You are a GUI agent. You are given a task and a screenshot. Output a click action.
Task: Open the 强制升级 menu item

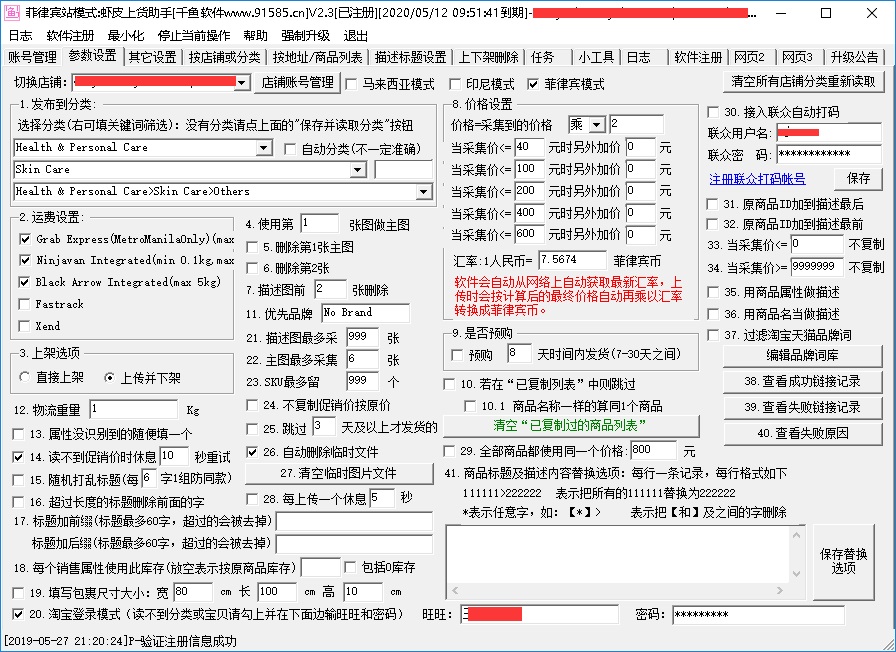click(306, 35)
